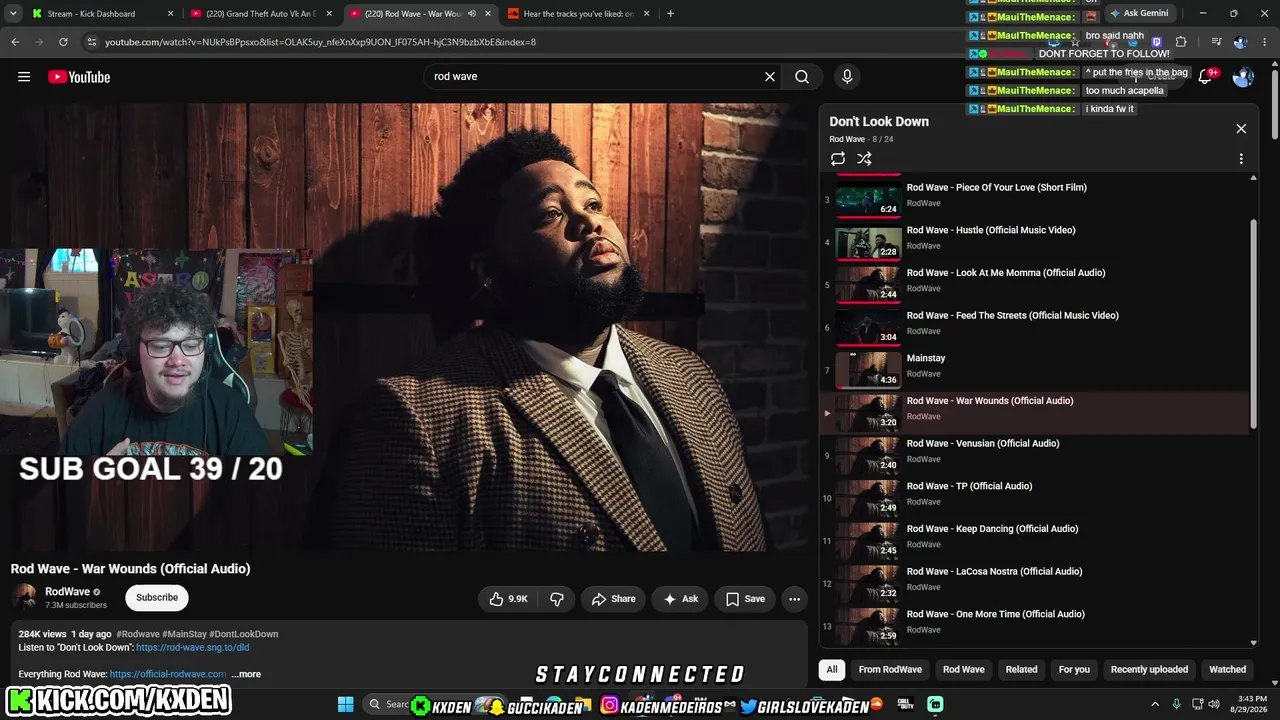Open the RodWave channel name link
This screenshot has width=1280, height=720.
coord(67,592)
